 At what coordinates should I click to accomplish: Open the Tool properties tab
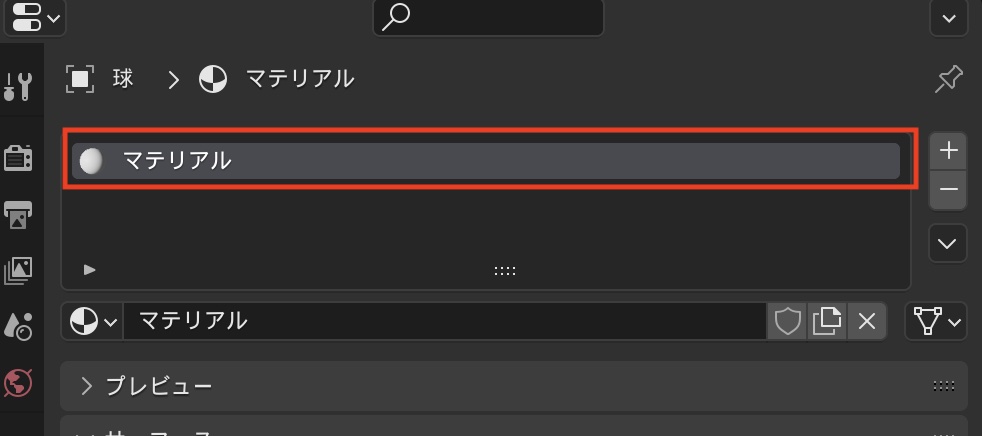coord(18,88)
